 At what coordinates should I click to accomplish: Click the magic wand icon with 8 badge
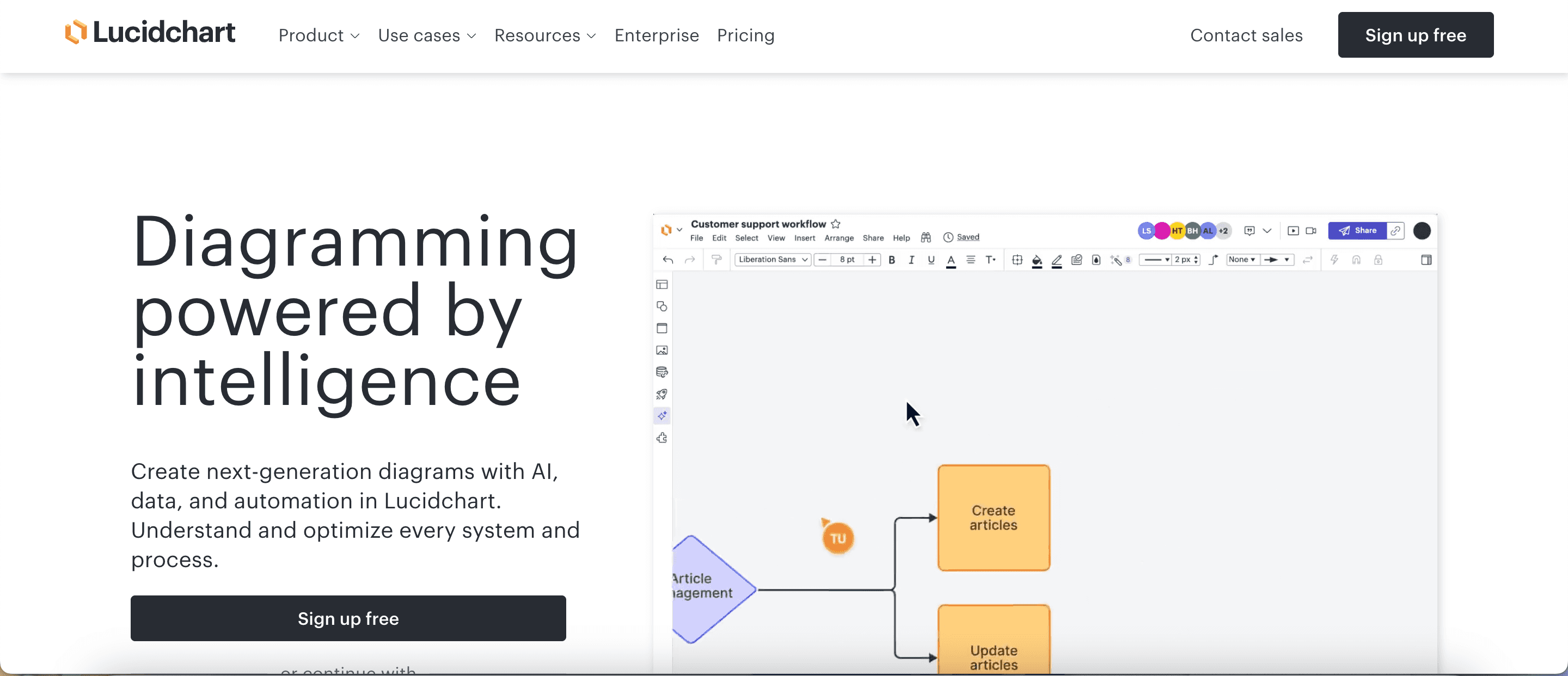(1120, 260)
